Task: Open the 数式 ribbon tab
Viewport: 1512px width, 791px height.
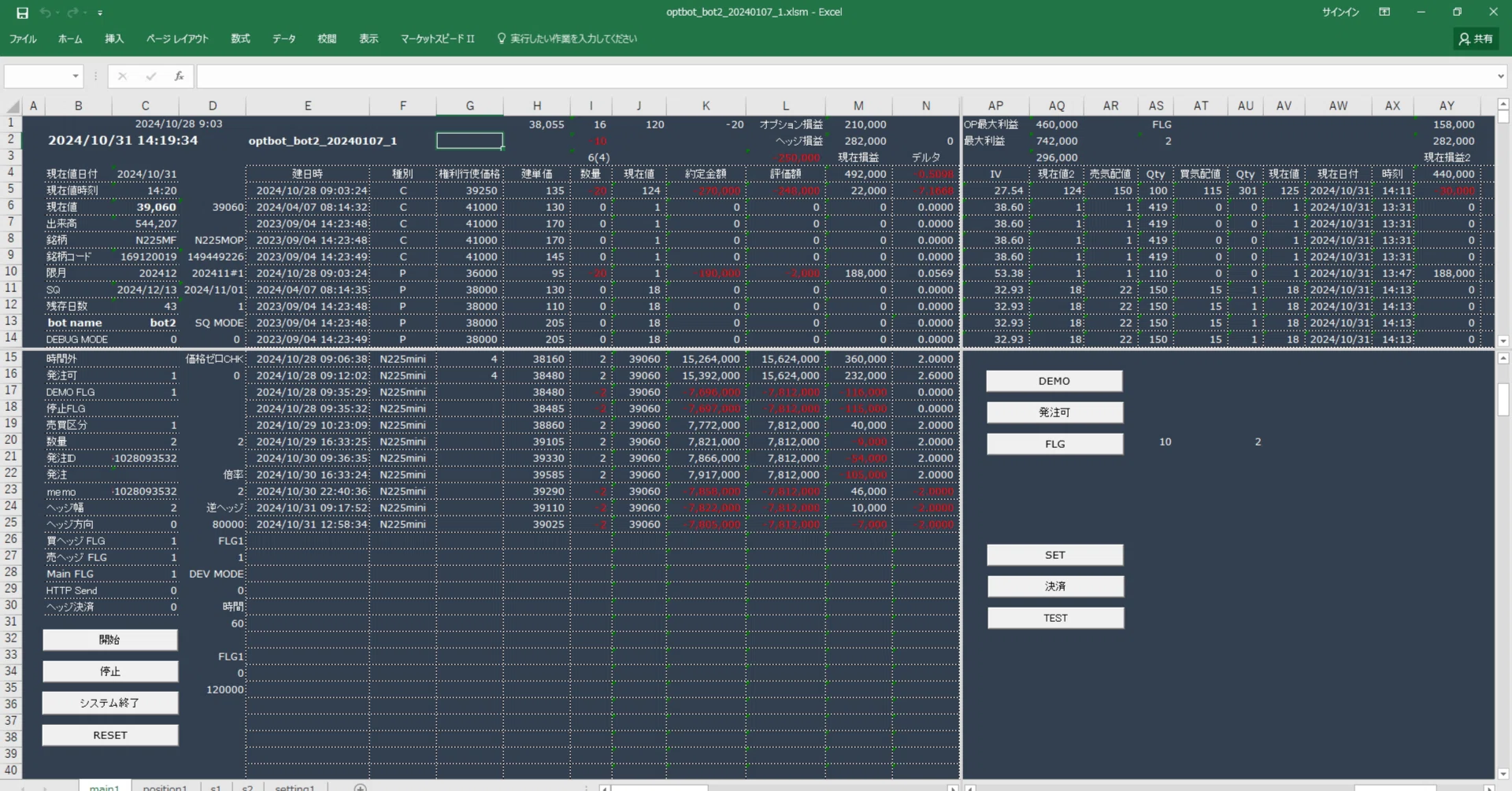Action: coord(240,39)
